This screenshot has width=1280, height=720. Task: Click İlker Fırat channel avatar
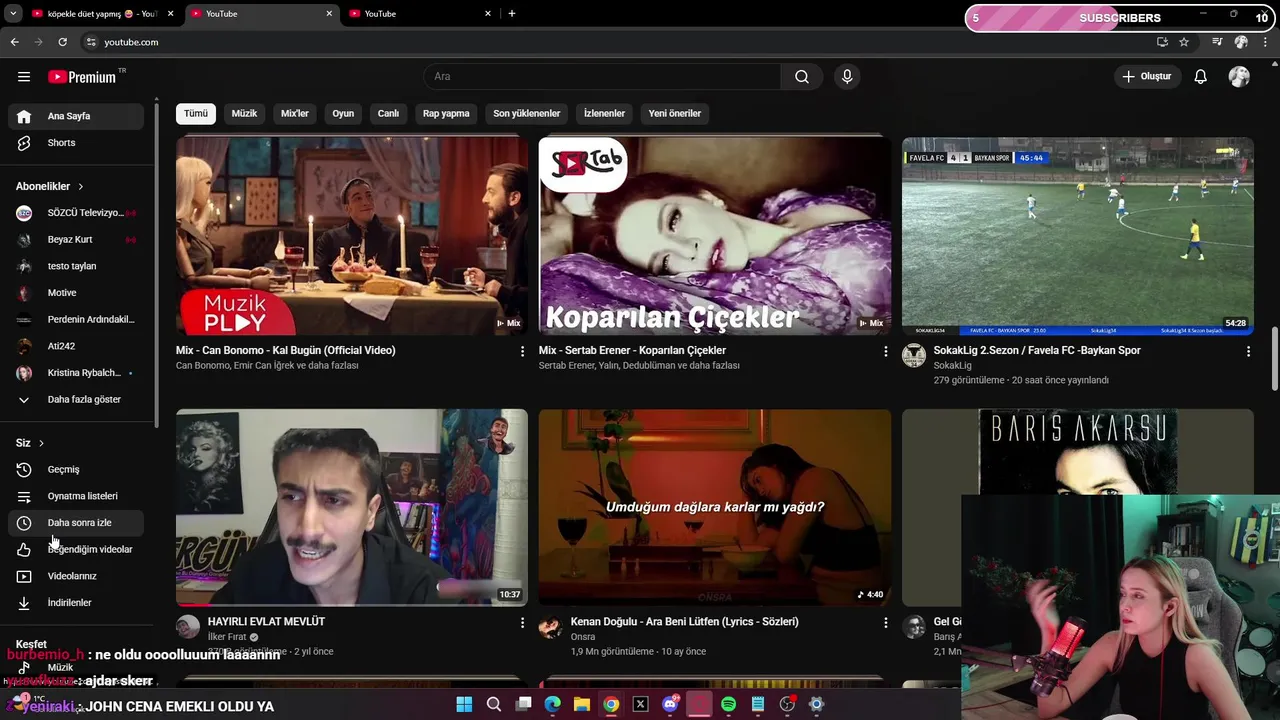(x=188, y=627)
